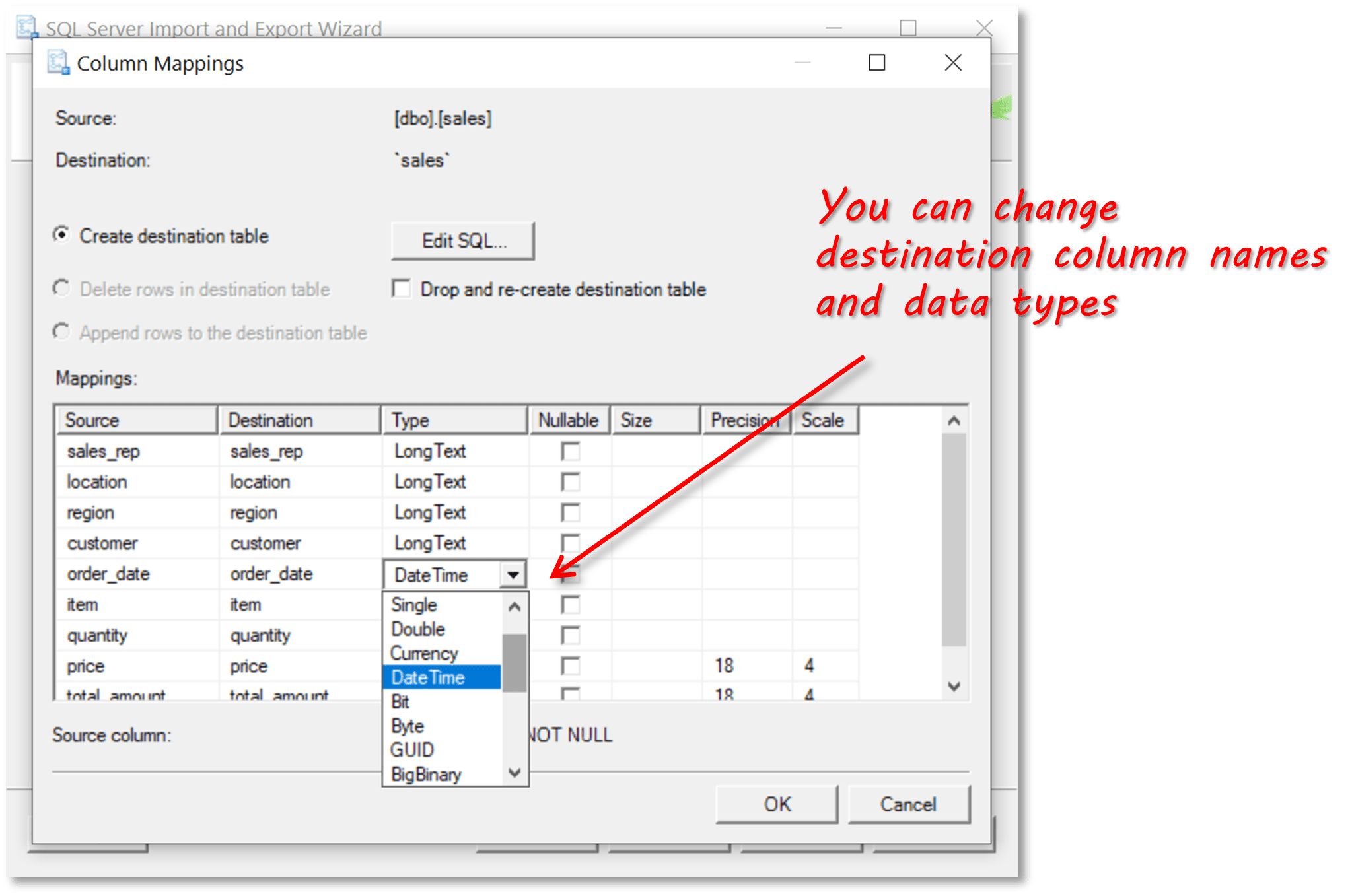The width and height of the screenshot is (1350, 896).
Task: Close the Column Mappings dialog
Action: click(952, 63)
